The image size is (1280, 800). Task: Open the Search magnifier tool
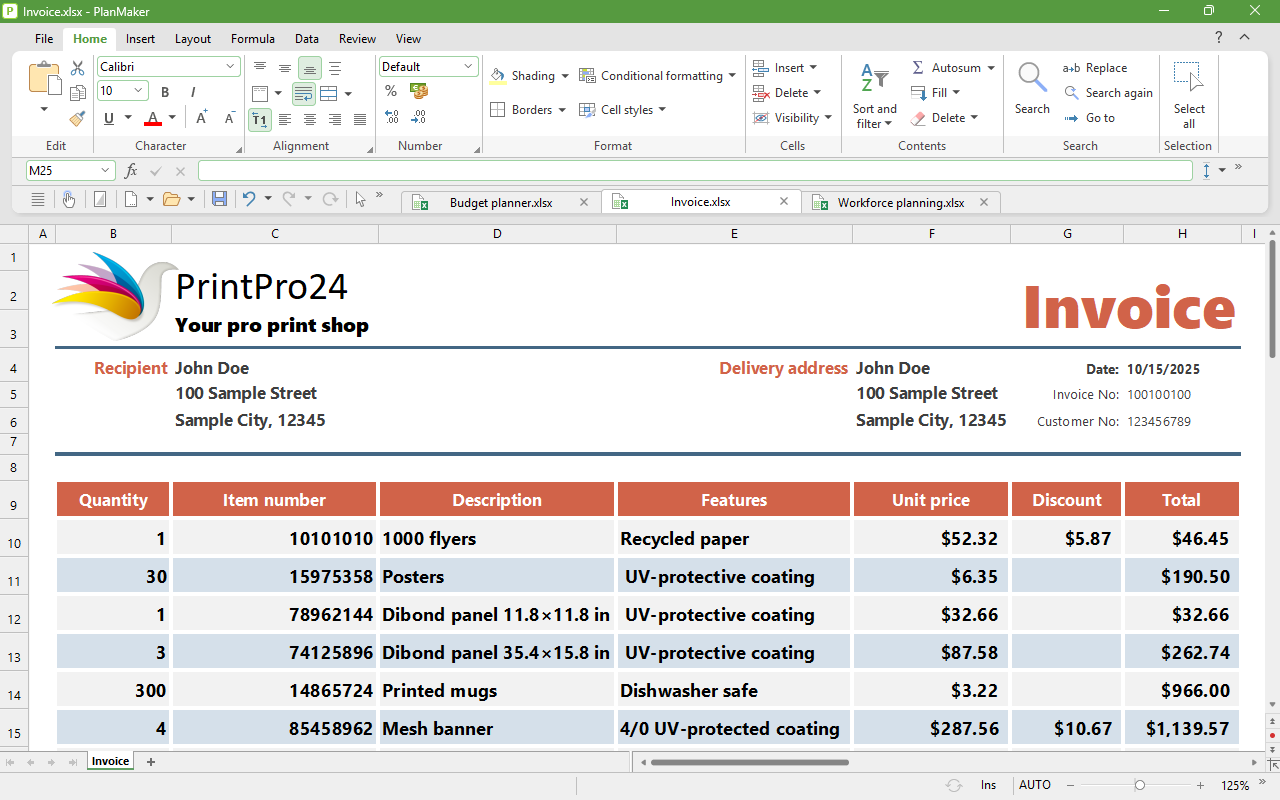pyautogui.click(x=1032, y=88)
